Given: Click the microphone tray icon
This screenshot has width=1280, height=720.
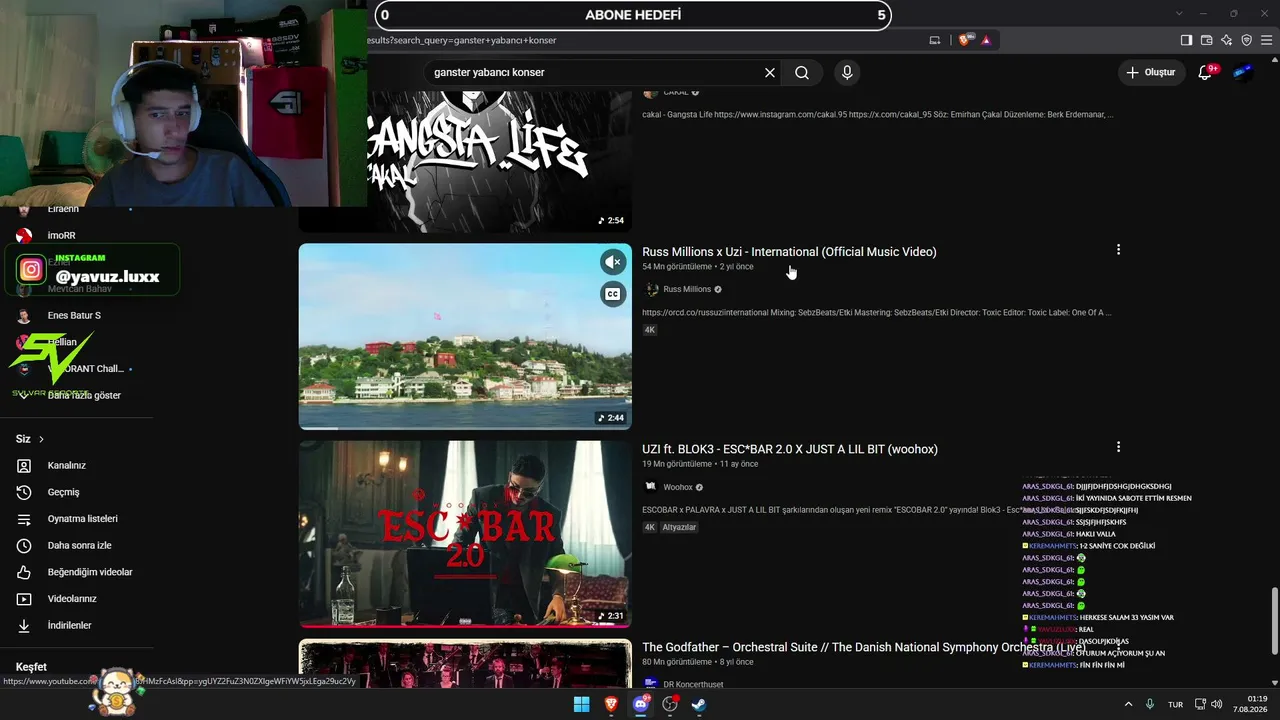Looking at the screenshot, I should tap(1150, 704).
